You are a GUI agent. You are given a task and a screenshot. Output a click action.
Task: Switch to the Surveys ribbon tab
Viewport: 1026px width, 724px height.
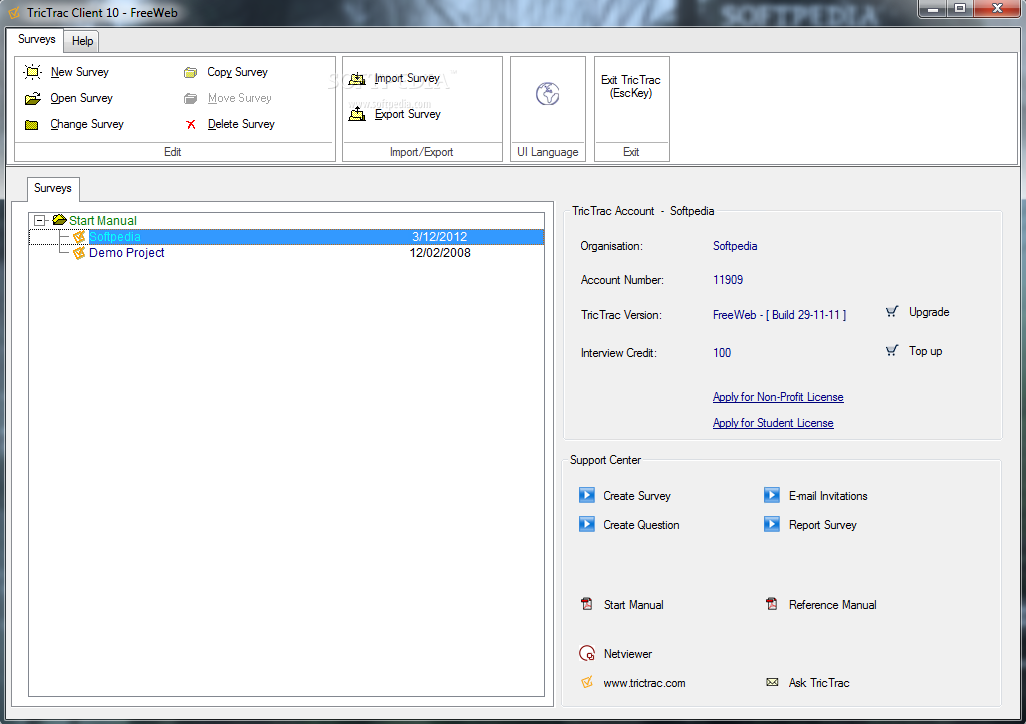coord(36,39)
